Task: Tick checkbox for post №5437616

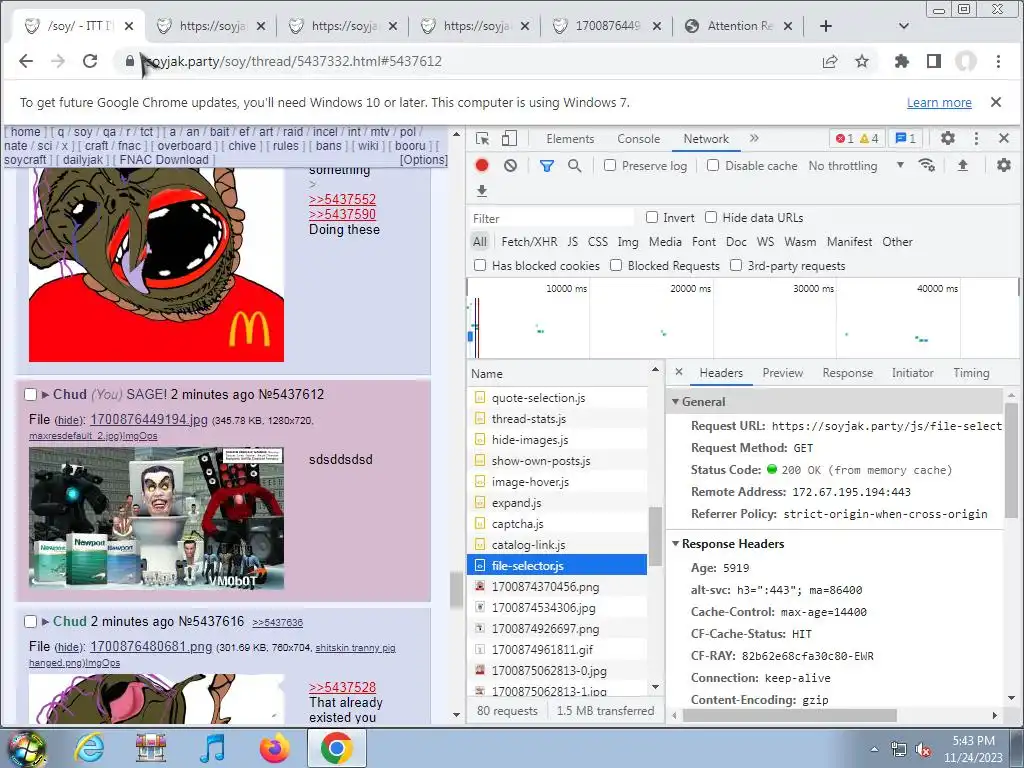Action: click(30, 622)
